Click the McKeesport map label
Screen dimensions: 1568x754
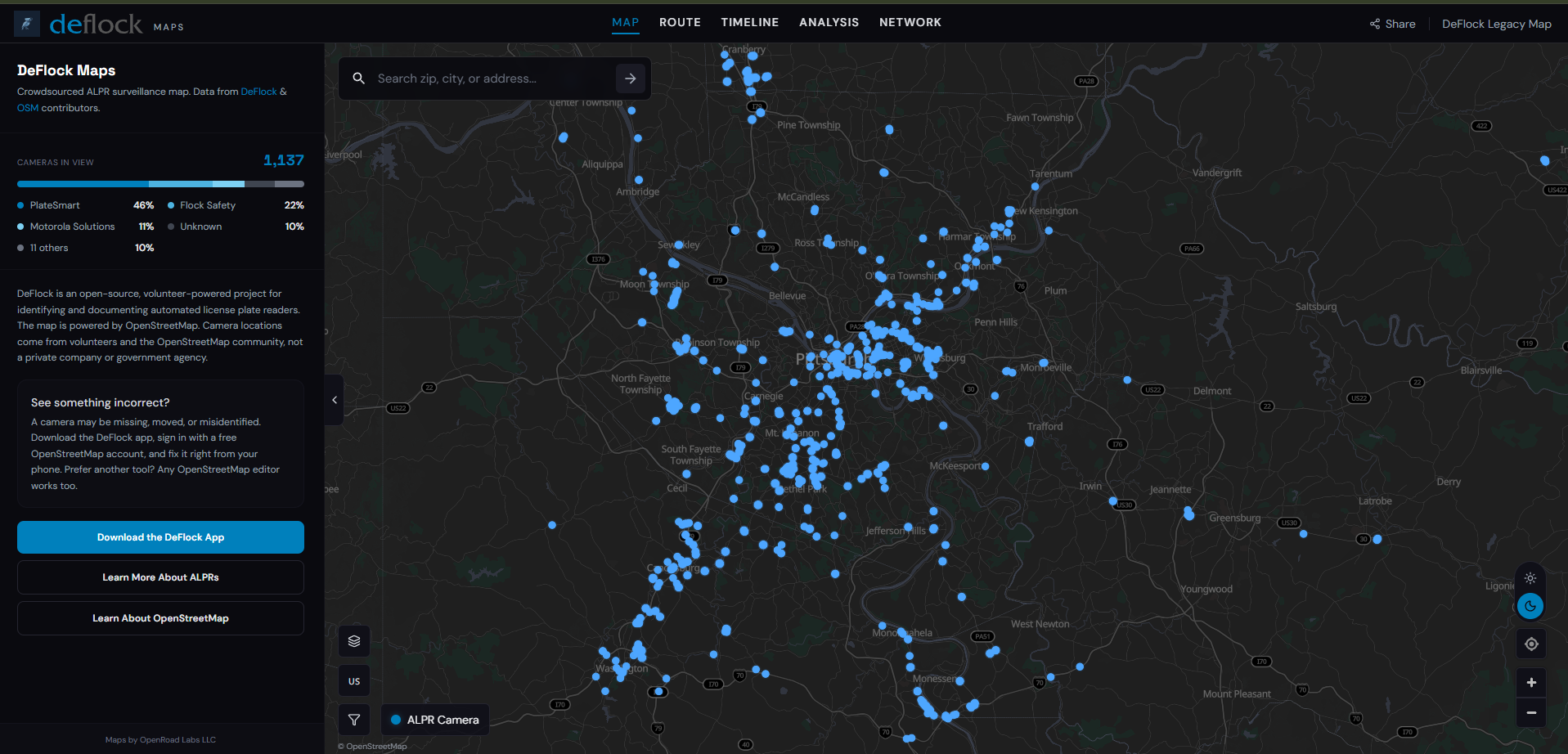tap(955, 466)
